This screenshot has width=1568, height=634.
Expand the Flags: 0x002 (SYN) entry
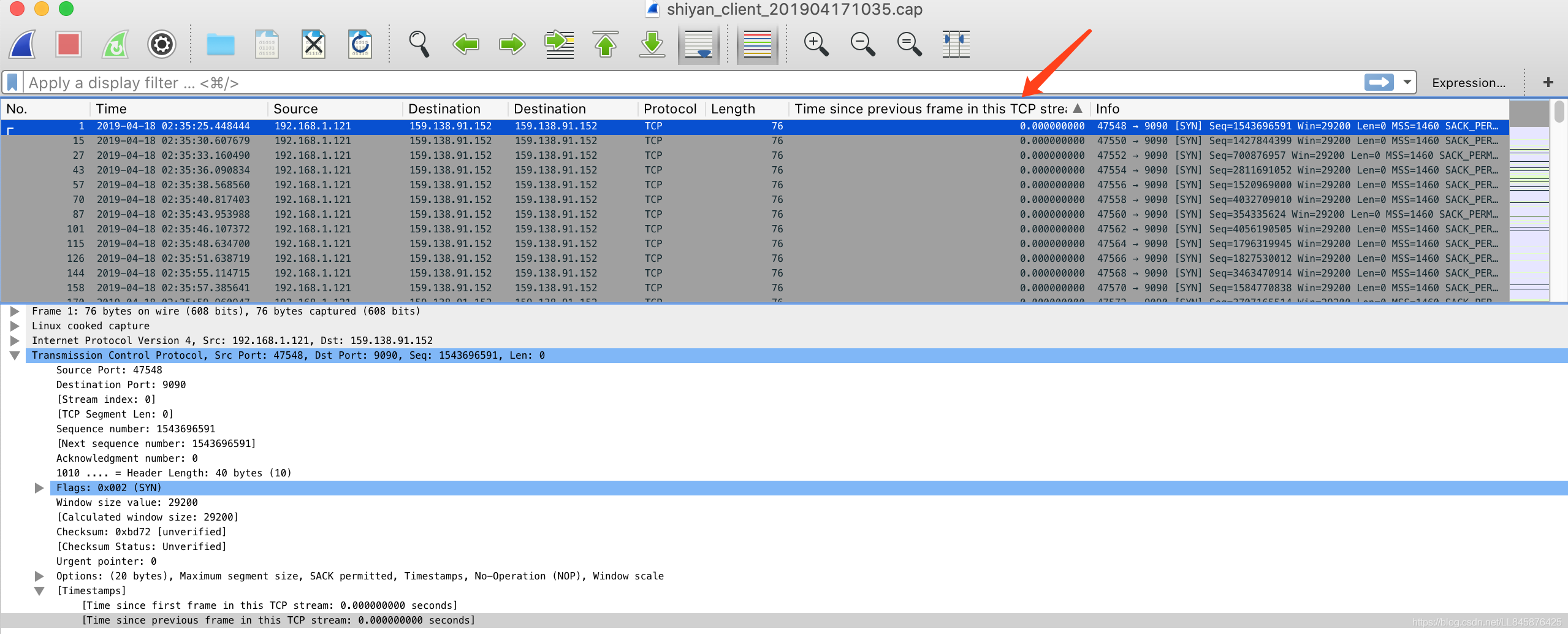(x=39, y=488)
